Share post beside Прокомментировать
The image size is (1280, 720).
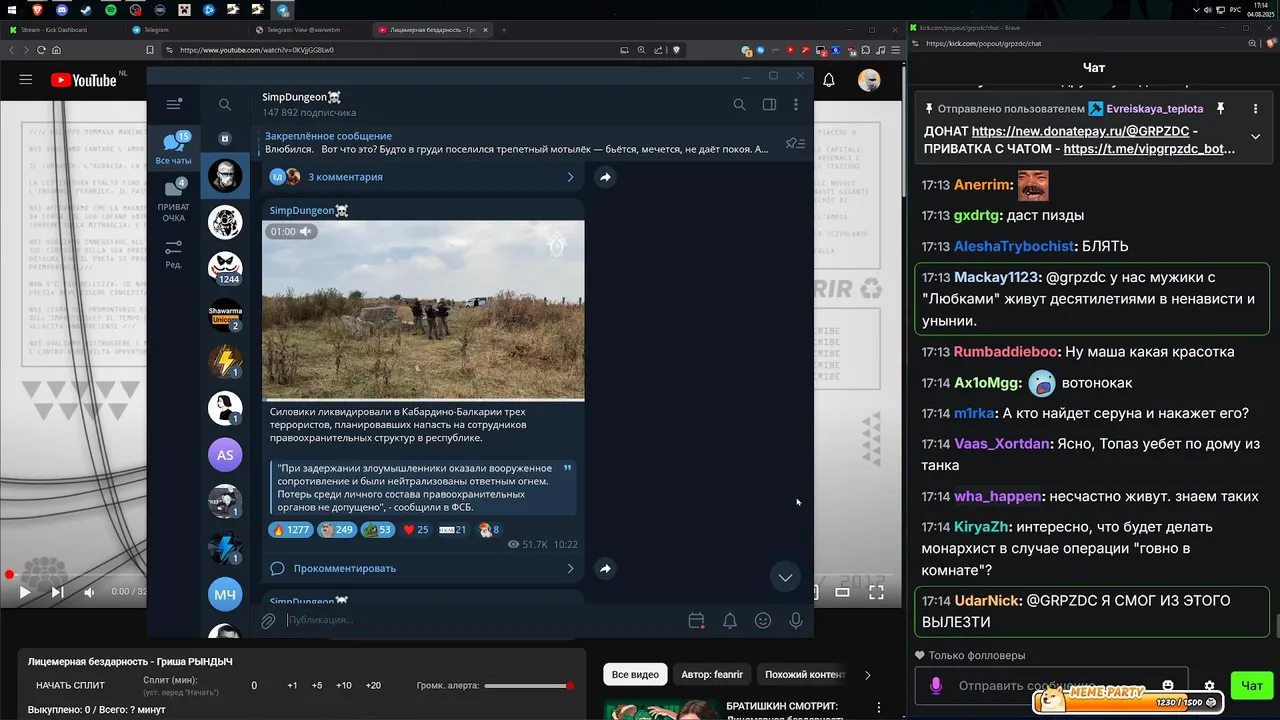pyautogui.click(x=605, y=568)
